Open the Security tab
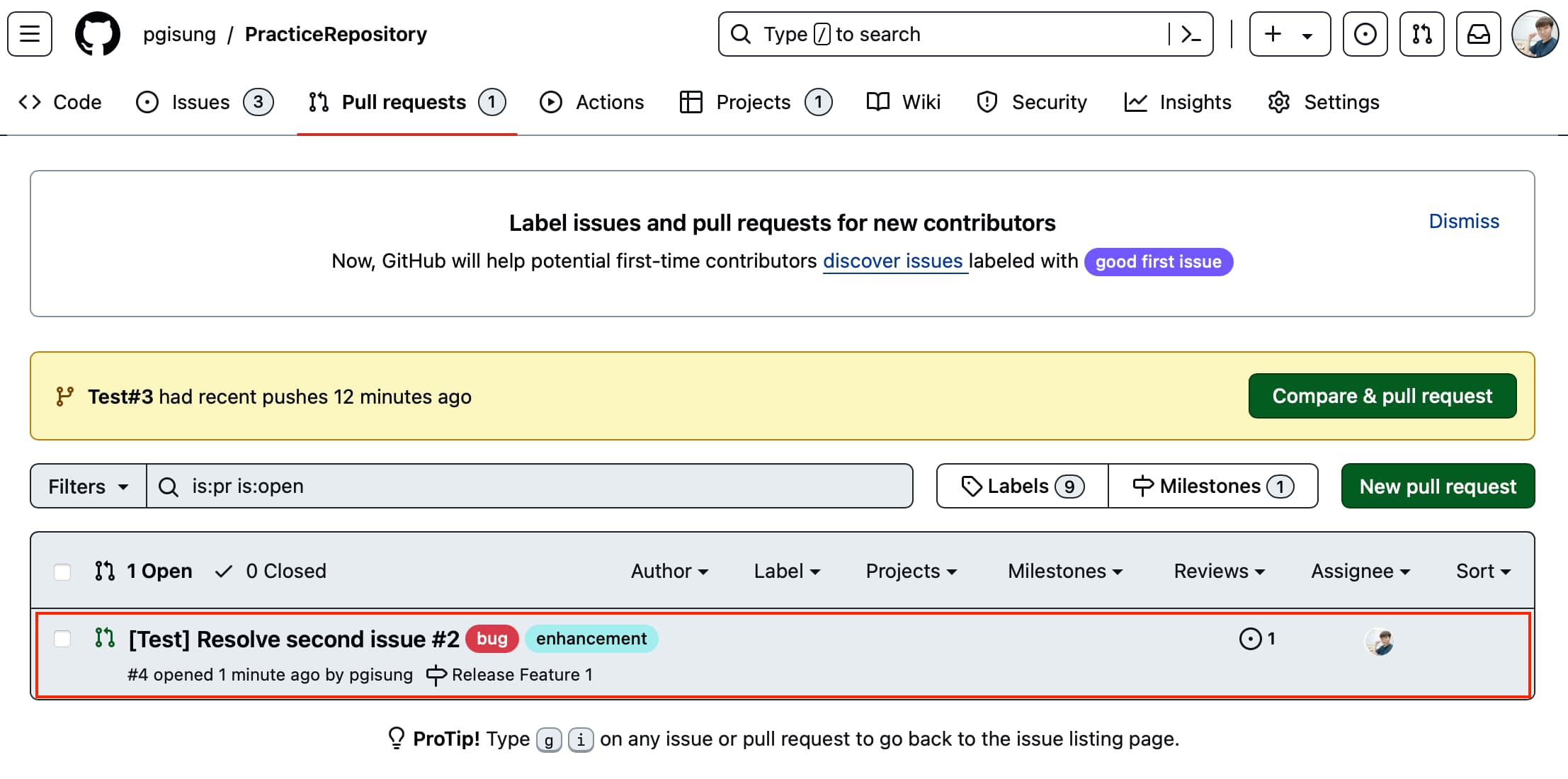 pyautogui.click(x=1032, y=102)
